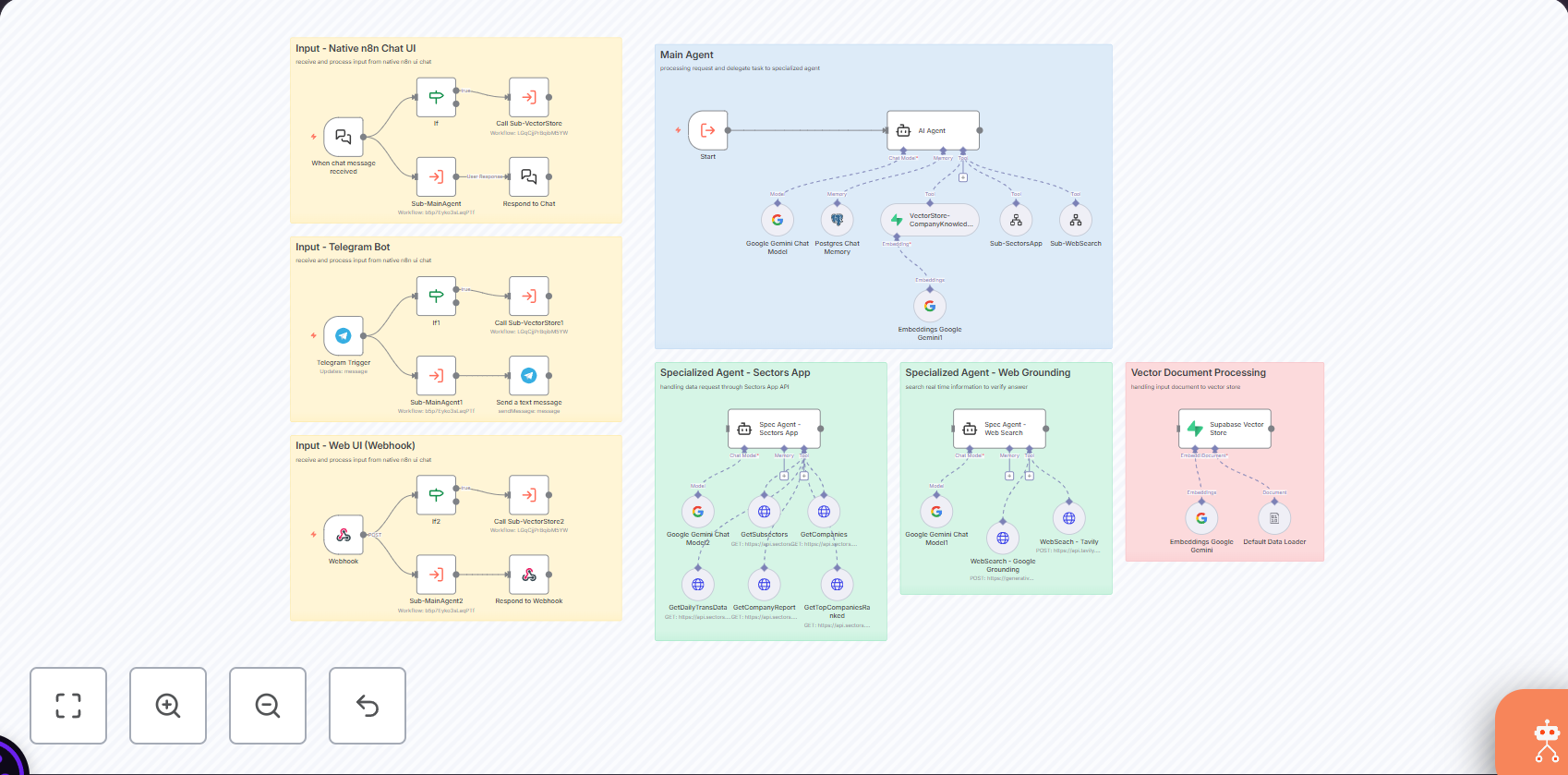Reset the canvas zoom with the undo arrow
This screenshot has height=775, width=1568.
[x=368, y=706]
